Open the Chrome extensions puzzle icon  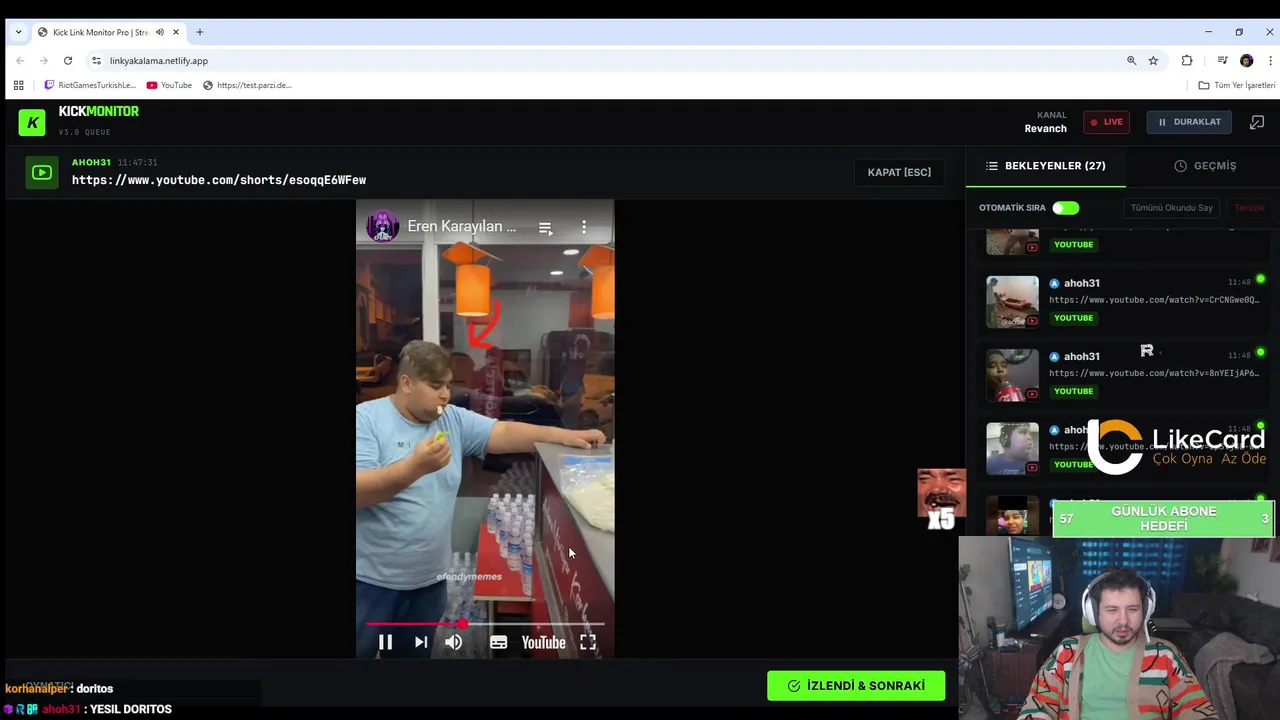pyautogui.click(x=1187, y=61)
